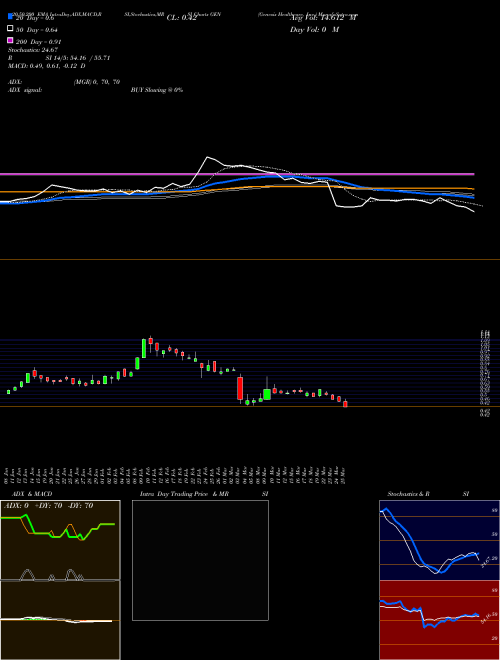Click the blue 20 Day EMA legend swatch
This screenshot has height=660, width=500.
(x=10, y=16)
